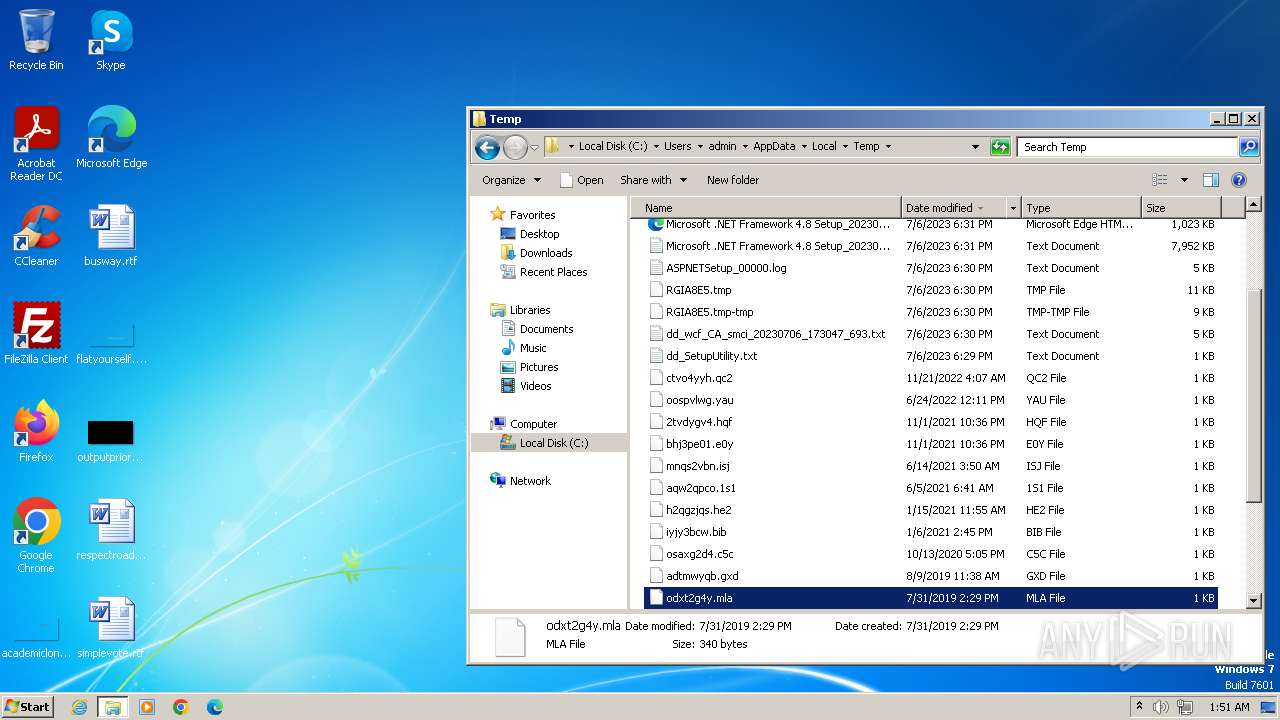Screen dimensions: 1280x720
Task: Expand the arrow after AppData in path
Action: [x=803, y=147]
